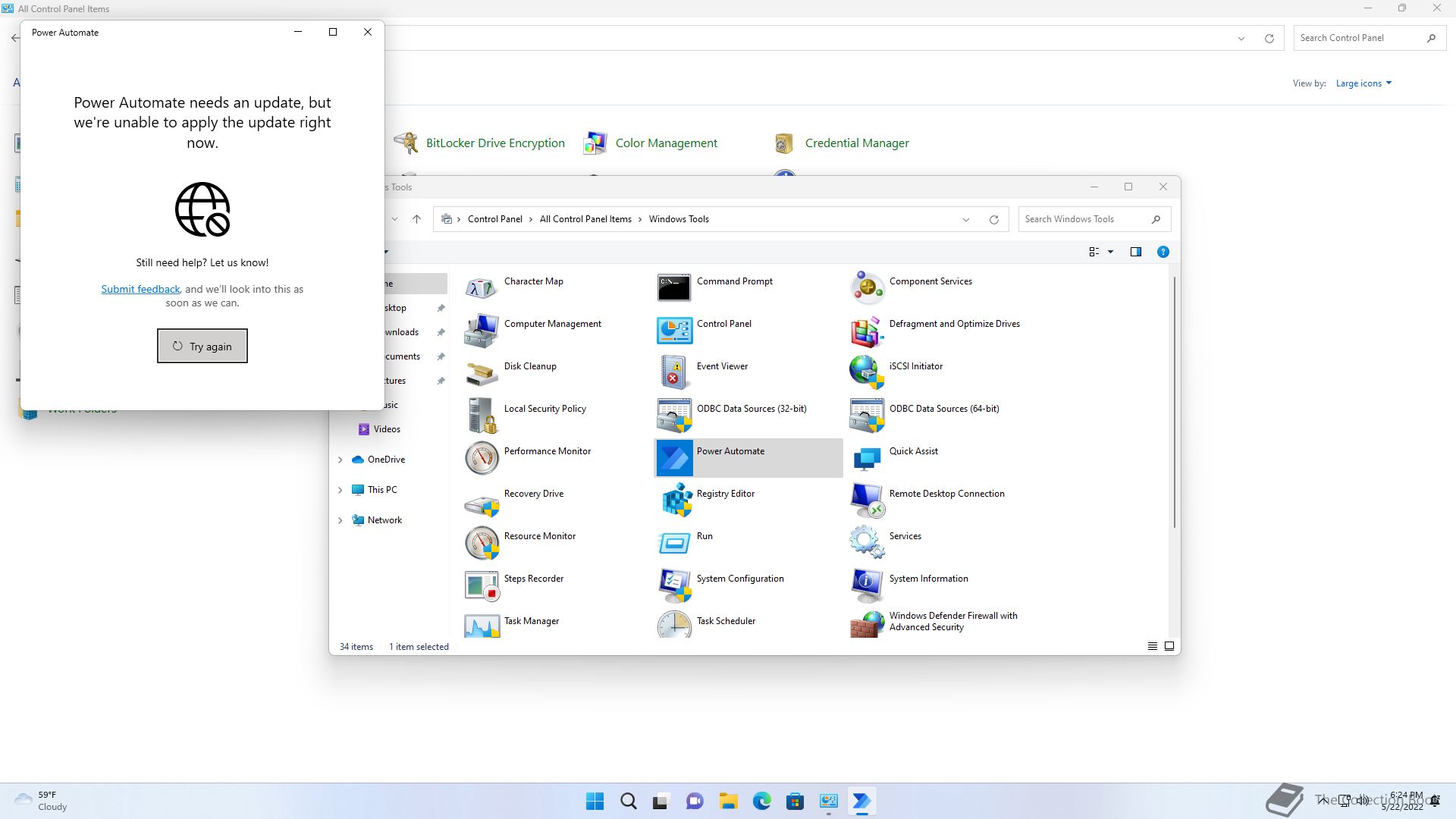Expand This PC in navigation pane
1456x819 pixels.
coord(340,490)
